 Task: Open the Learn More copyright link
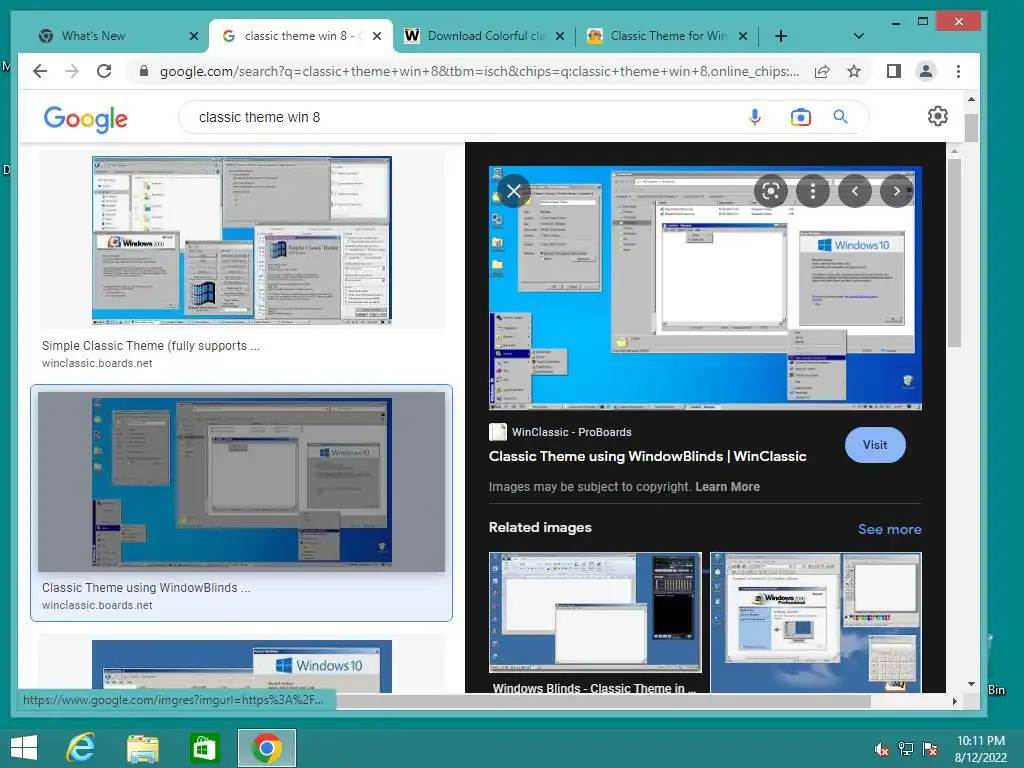[728, 487]
